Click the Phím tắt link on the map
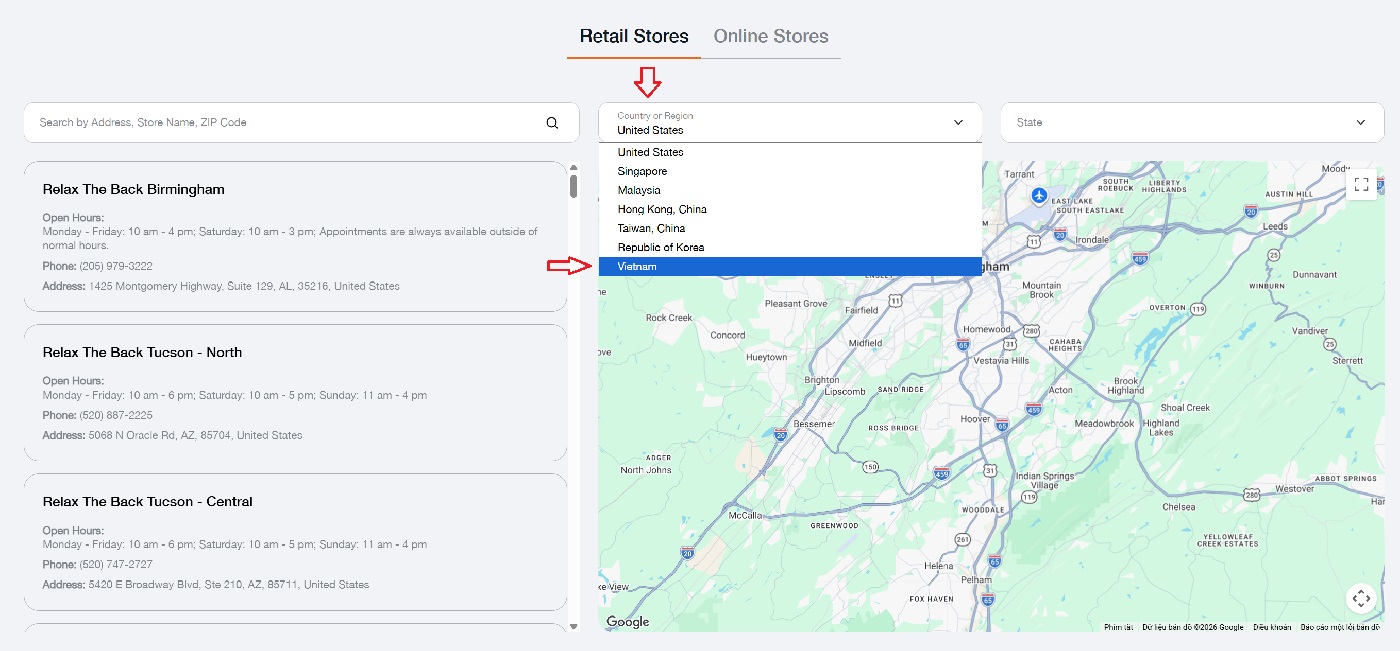1400x651 pixels. 1118,627
